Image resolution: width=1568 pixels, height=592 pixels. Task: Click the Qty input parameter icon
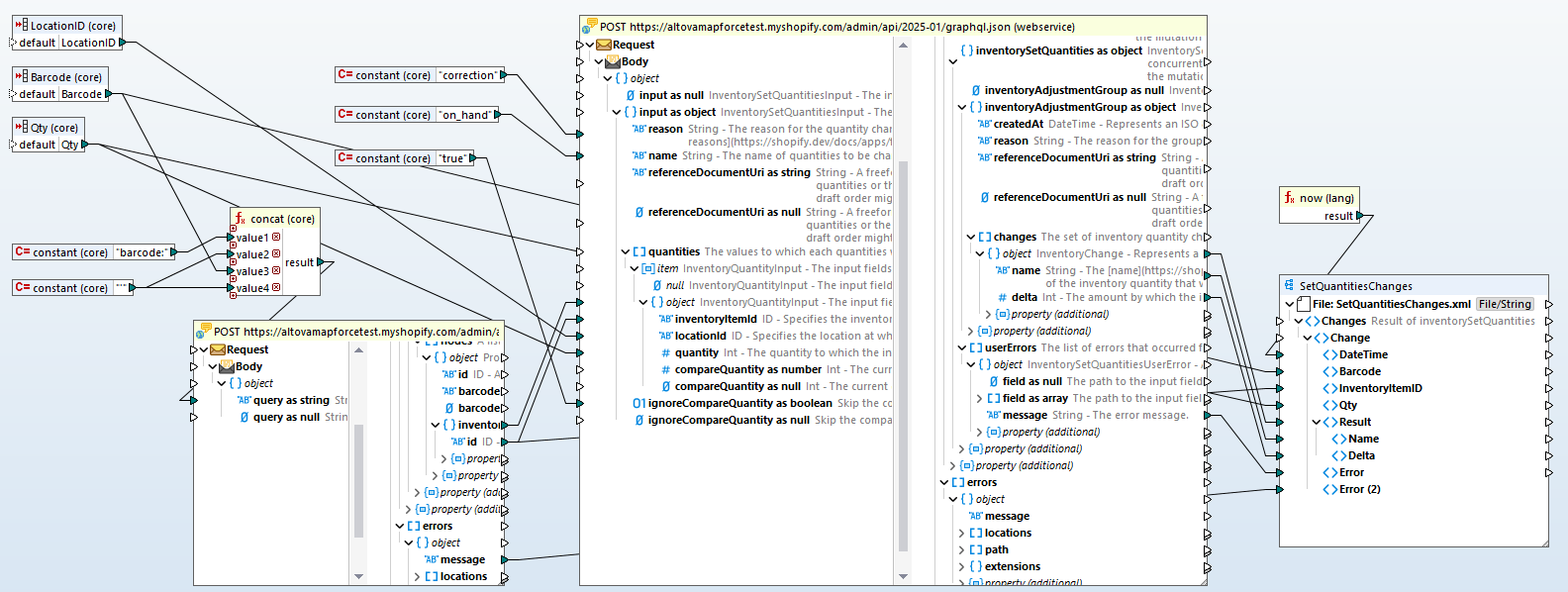coord(21,128)
